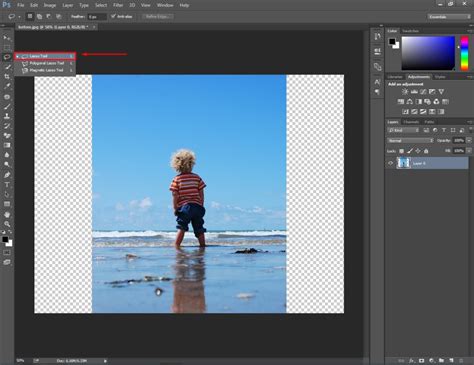The height and width of the screenshot is (365, 474).
Task: Select the Lasso Tool from flyout
Action: click(x=45, y=56)
